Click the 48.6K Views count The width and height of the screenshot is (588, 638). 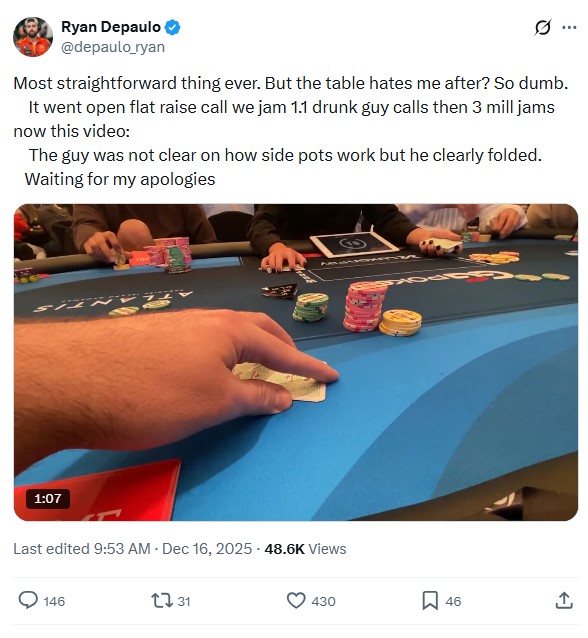[x=305, y=549]
